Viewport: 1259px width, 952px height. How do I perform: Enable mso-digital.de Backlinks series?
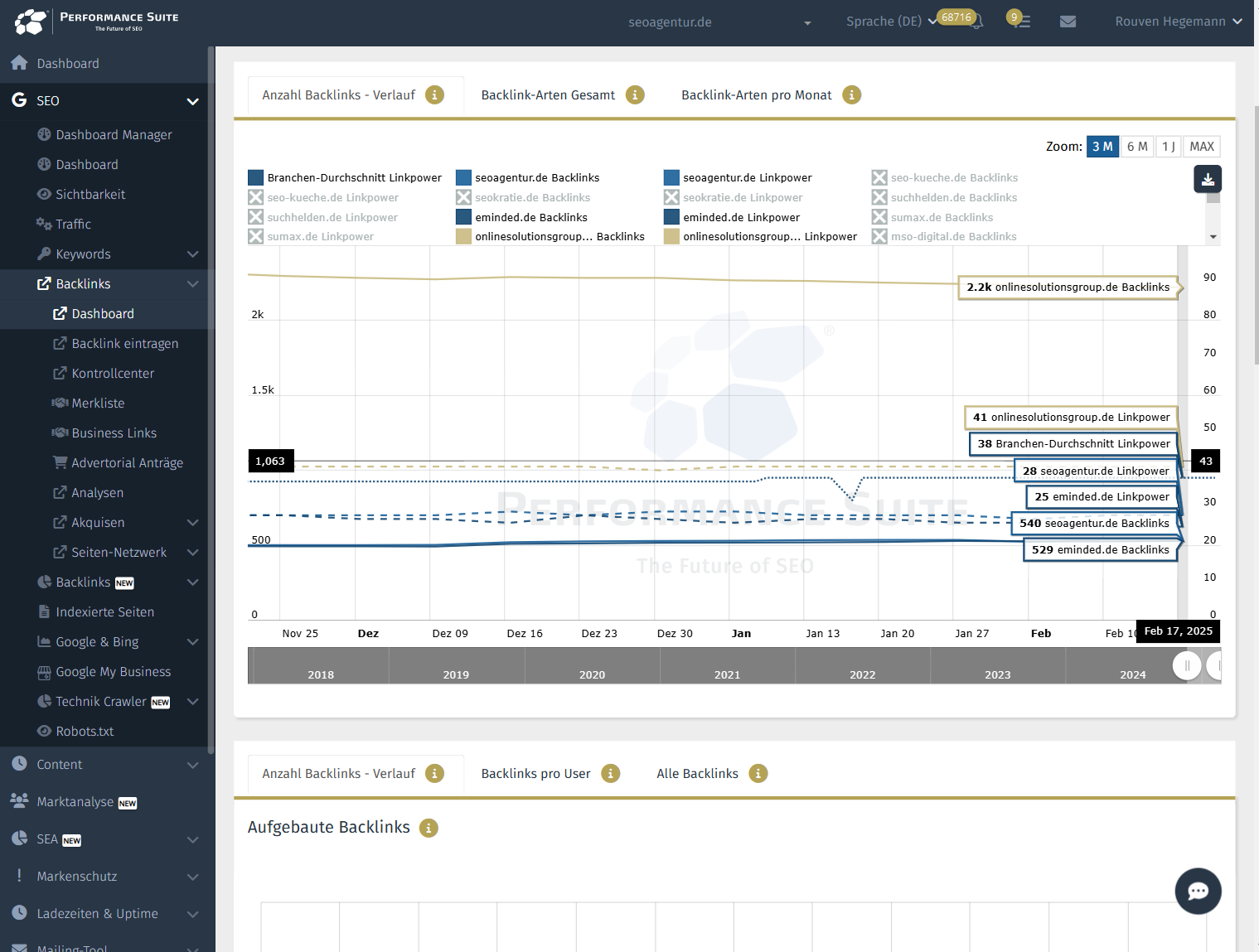coord(944,236)
